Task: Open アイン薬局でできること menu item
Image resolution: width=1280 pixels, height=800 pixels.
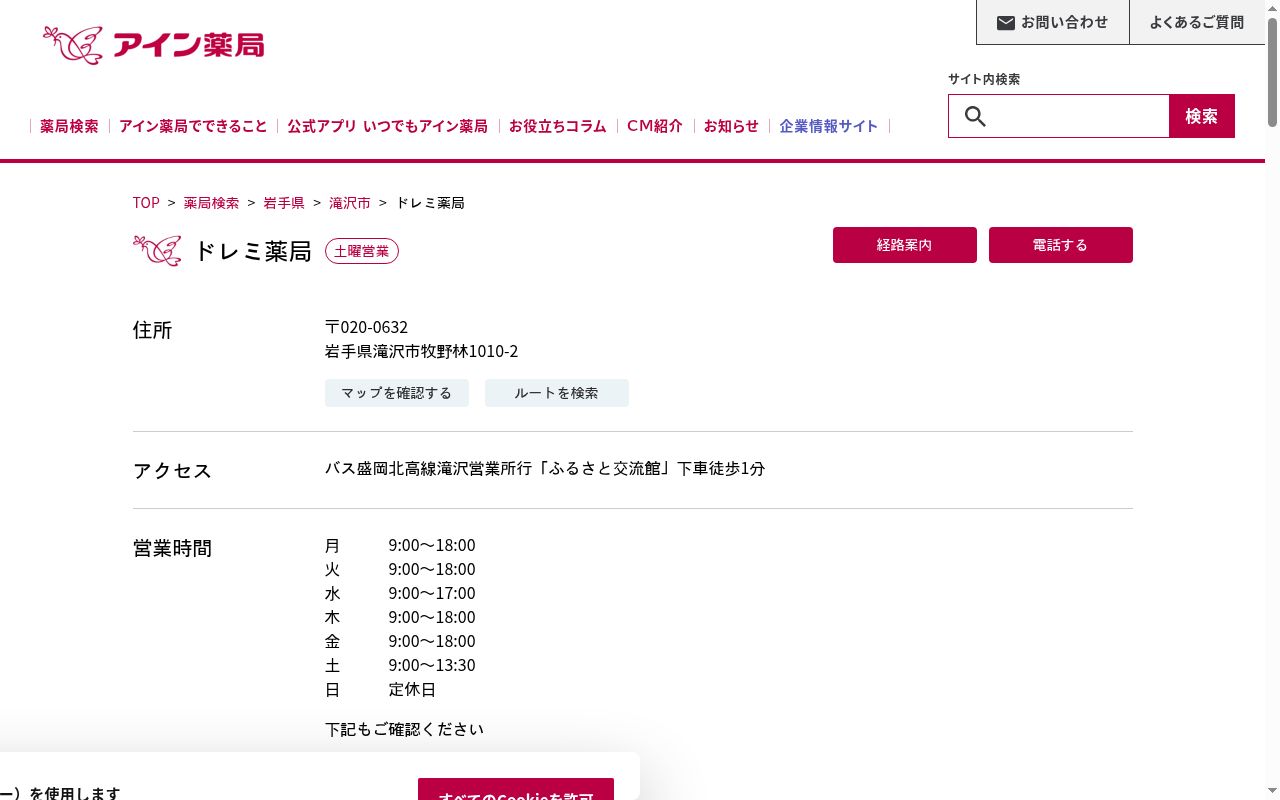Action: point(193,126)
